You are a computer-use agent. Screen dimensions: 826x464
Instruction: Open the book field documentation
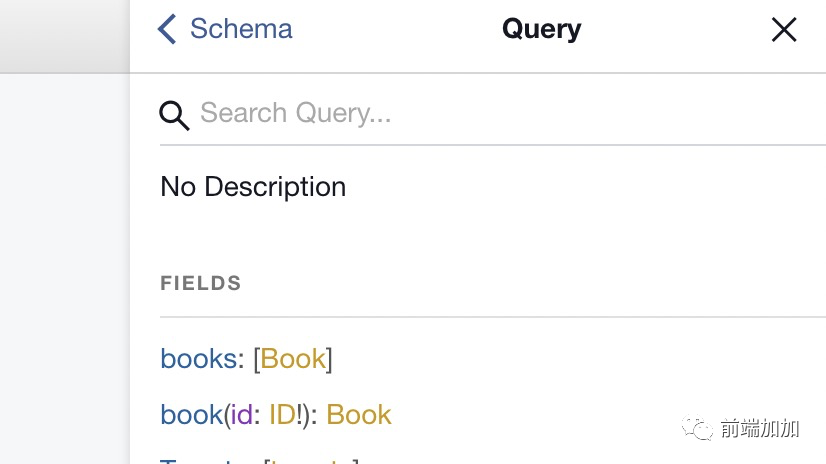pos(191,414)
